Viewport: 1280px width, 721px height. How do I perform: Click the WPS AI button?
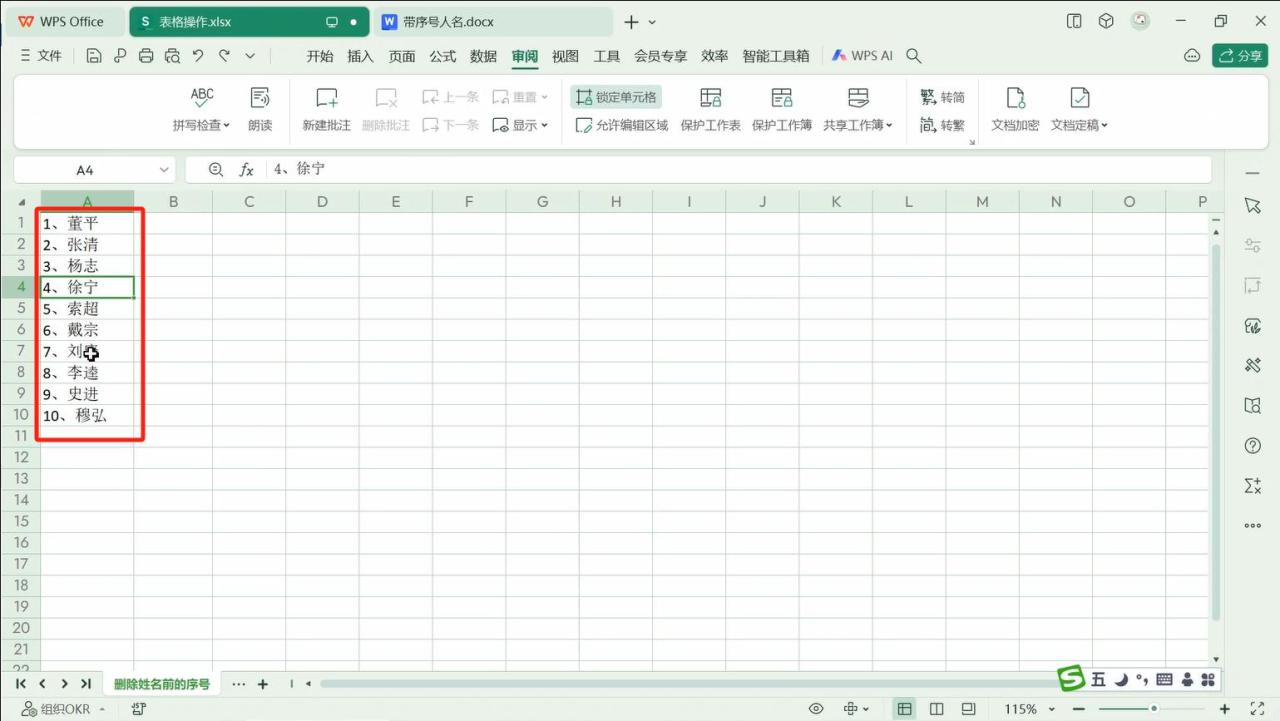coord(862,56)
